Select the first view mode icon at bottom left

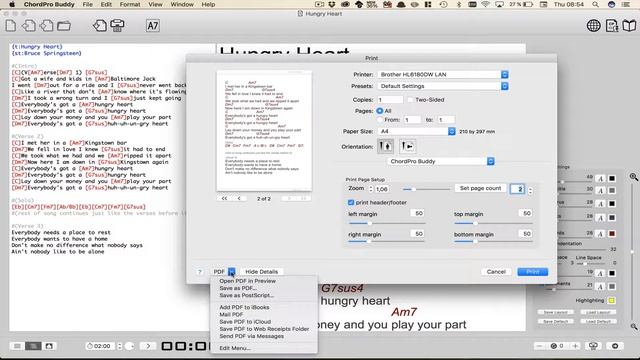17,346
